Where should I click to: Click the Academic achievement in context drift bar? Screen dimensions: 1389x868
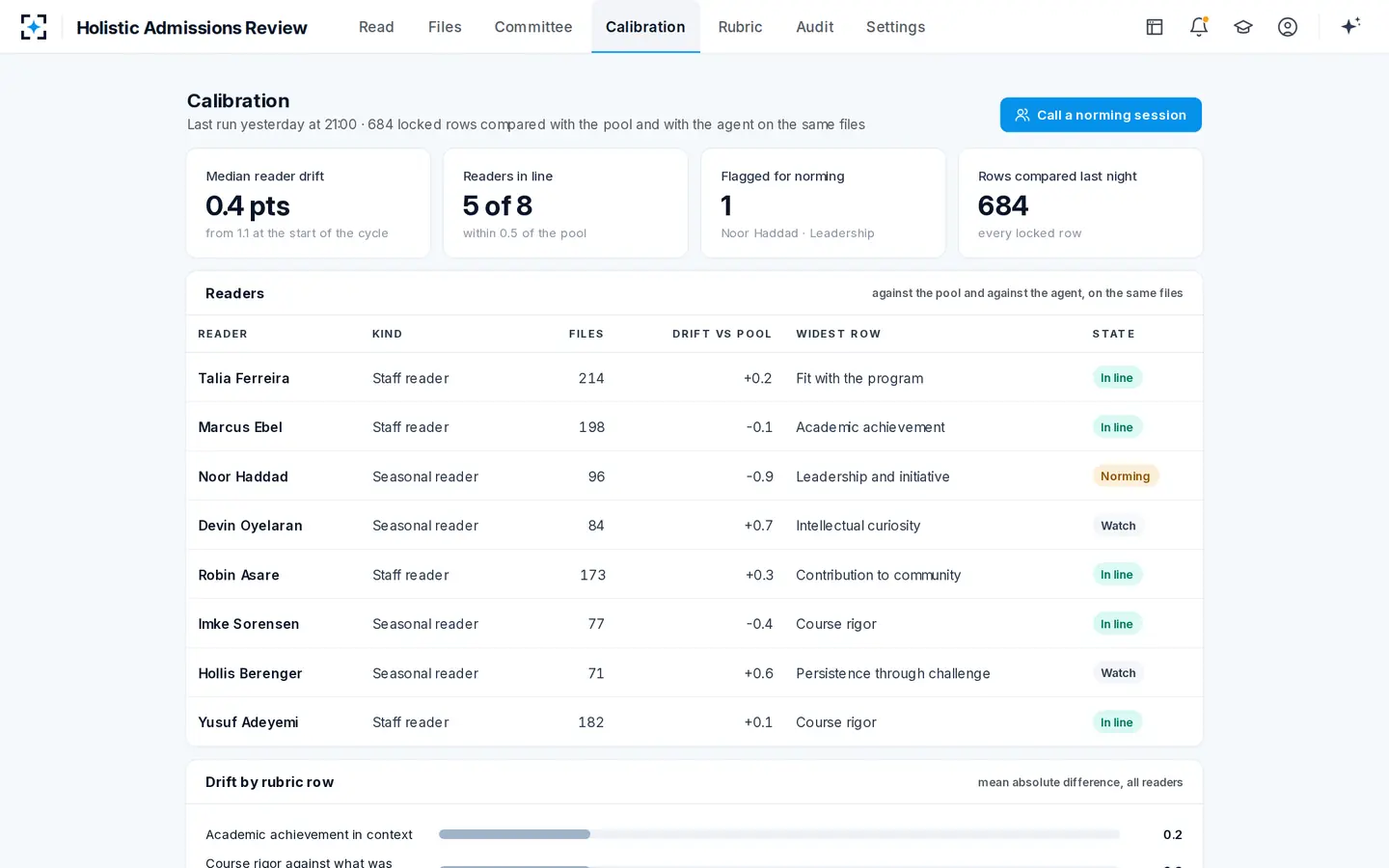coord(779,834)
